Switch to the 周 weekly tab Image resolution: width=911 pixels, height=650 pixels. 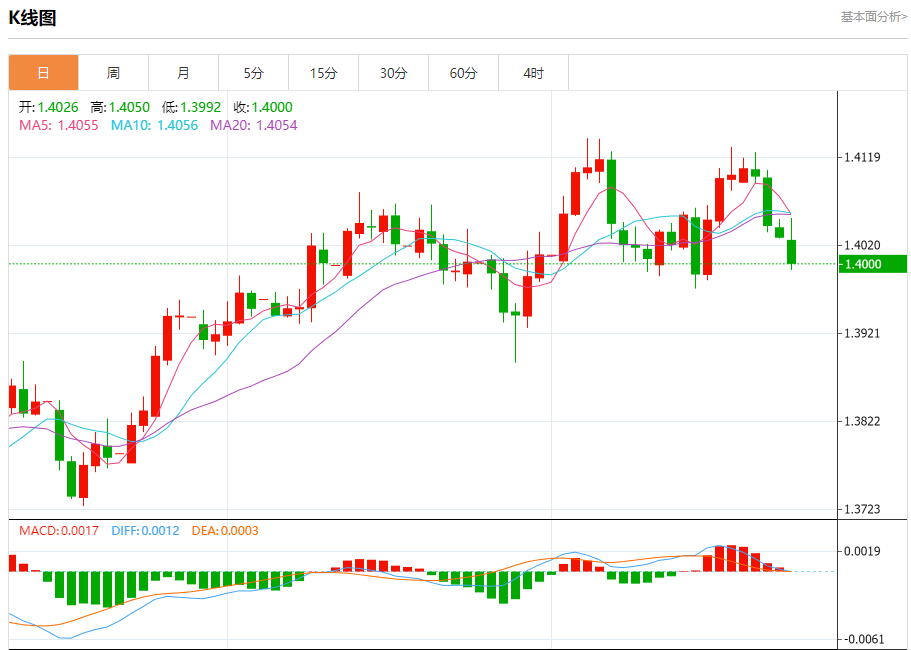point(113,73)
